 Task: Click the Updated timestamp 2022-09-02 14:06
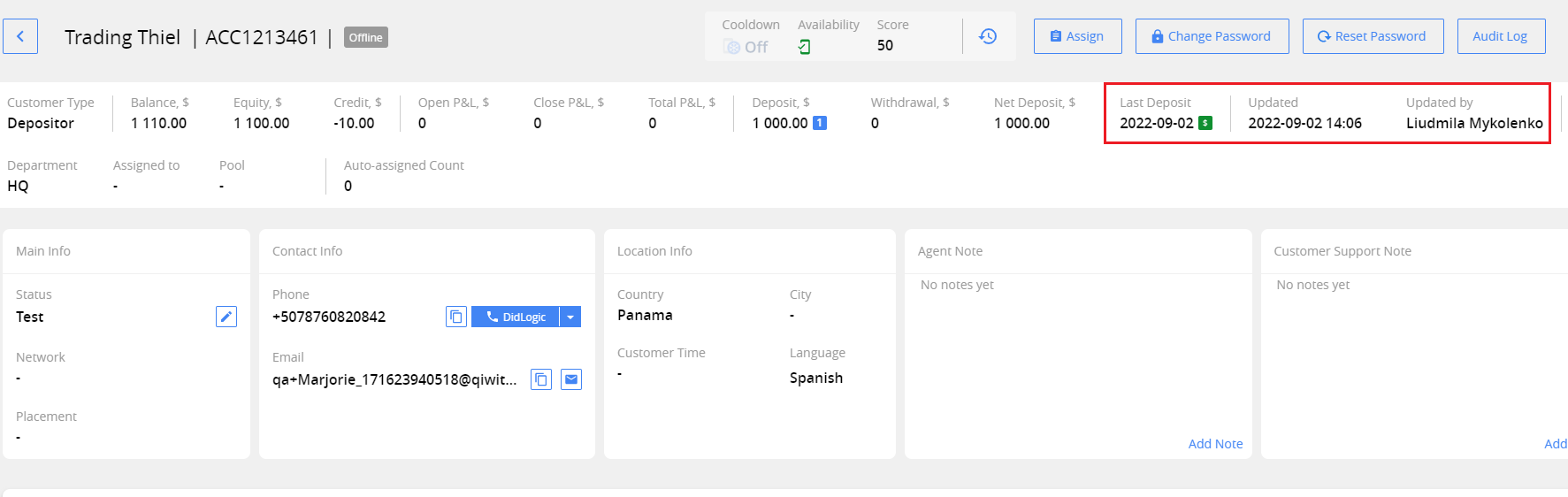(x=1305, y=123)
